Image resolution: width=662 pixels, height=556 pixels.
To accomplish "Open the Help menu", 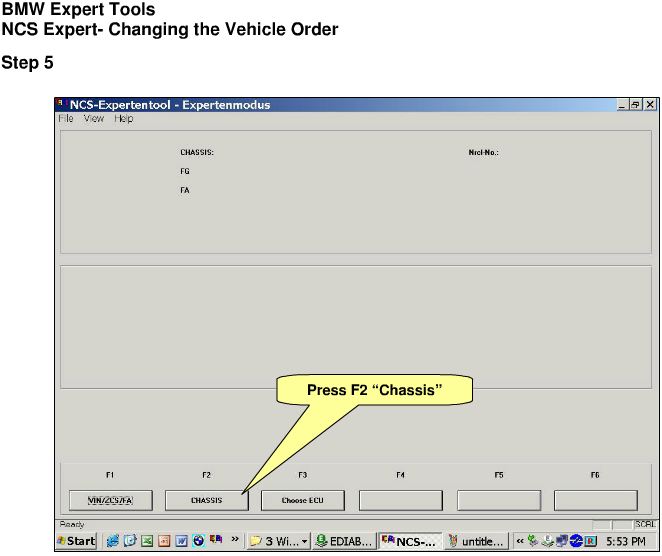I will coord(123,119).
